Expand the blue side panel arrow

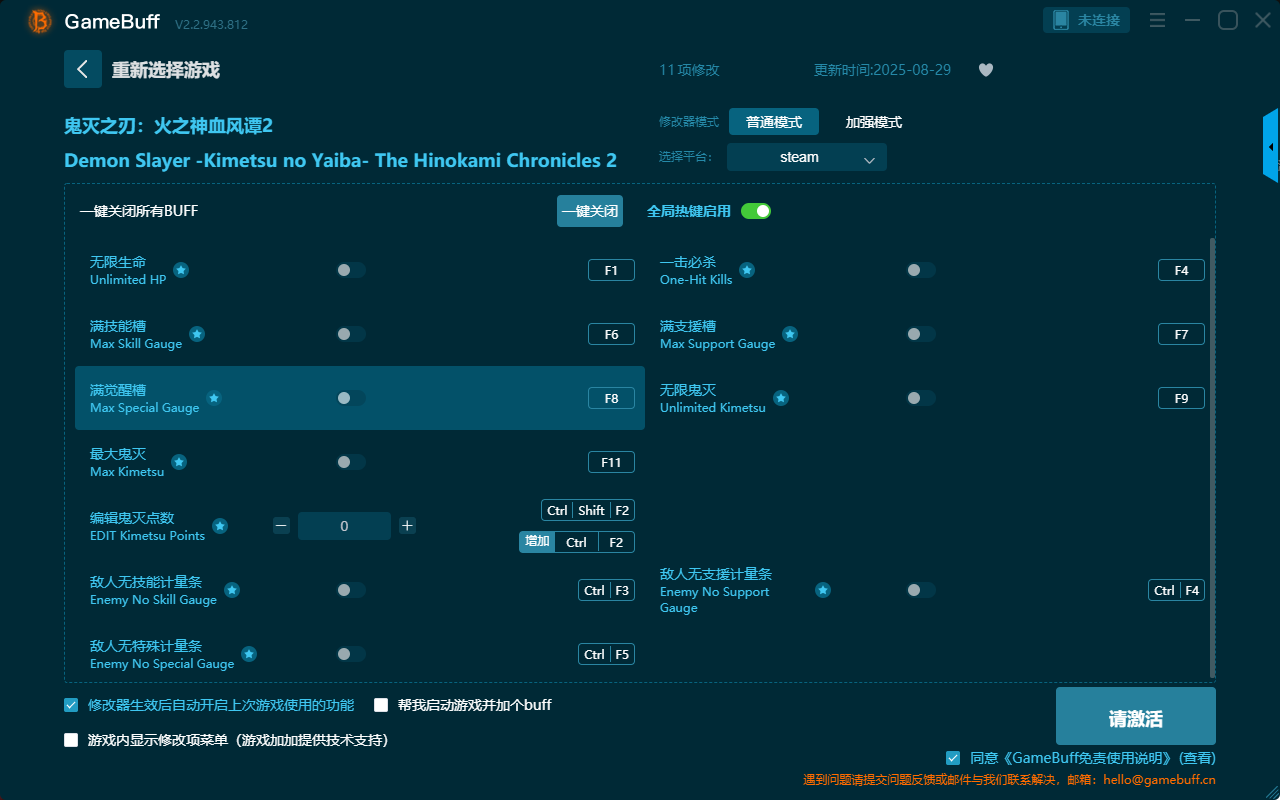1271,146
